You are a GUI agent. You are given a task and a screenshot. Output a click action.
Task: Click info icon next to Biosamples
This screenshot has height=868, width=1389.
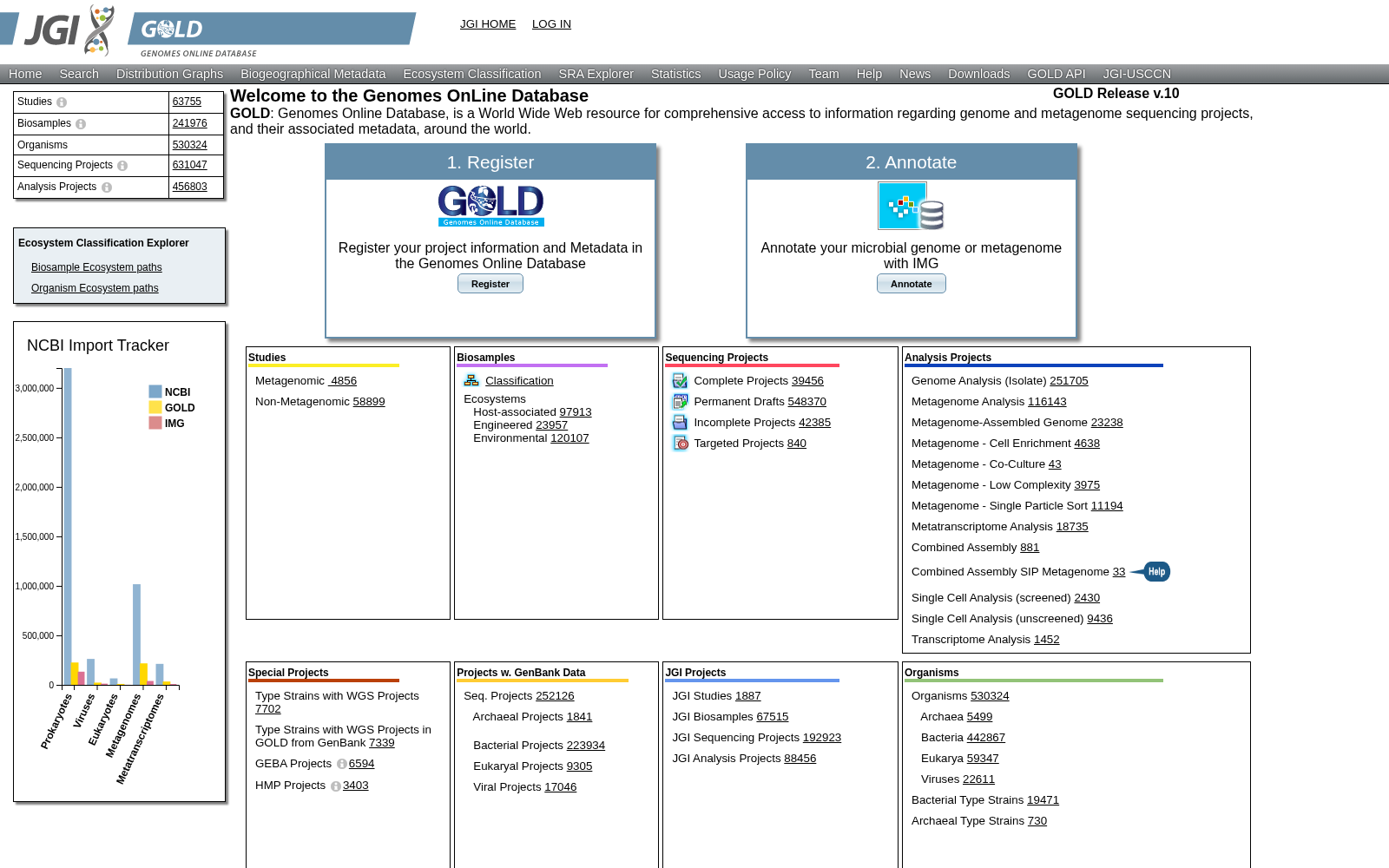(81, 124)
